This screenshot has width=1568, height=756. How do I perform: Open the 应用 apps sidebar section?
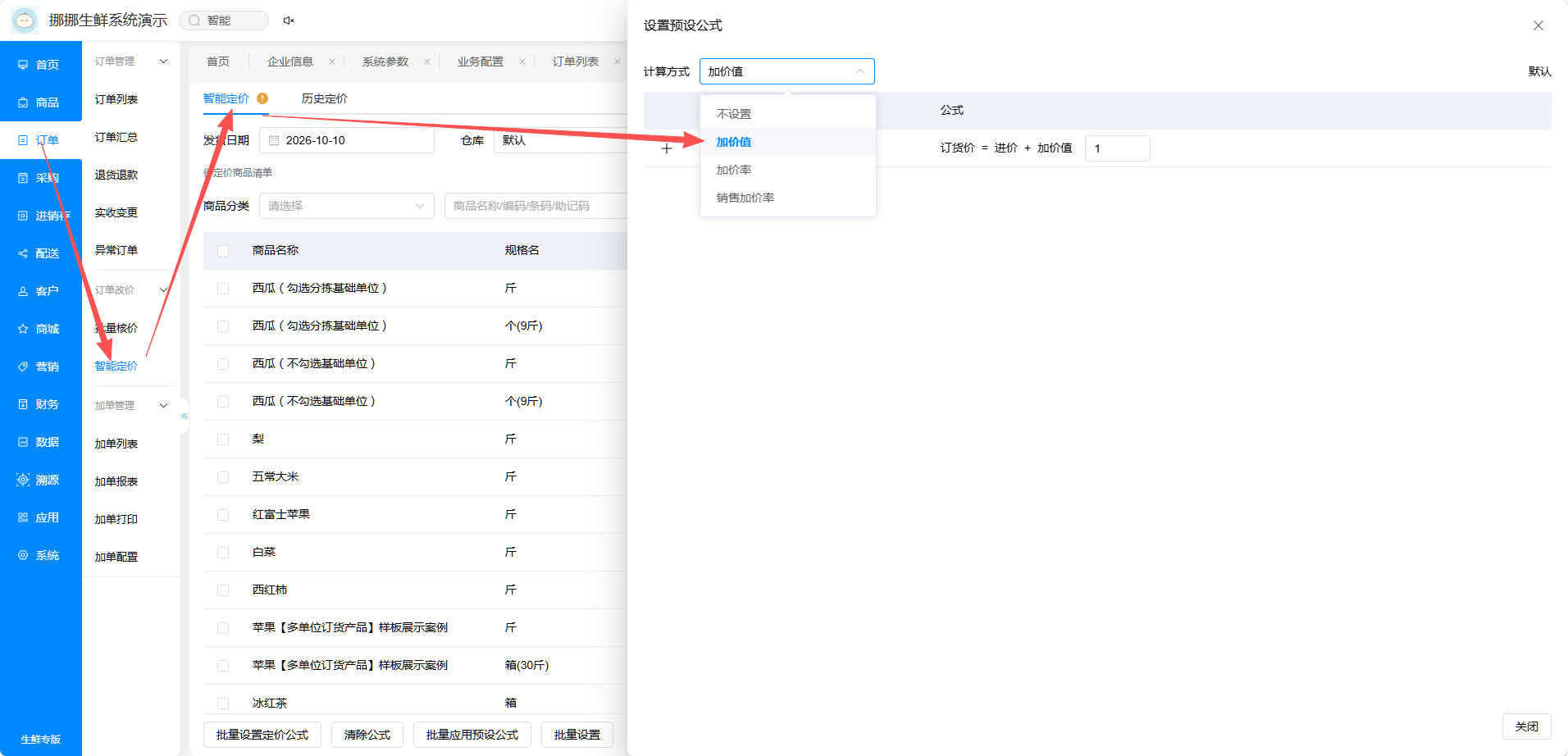click(40, 517)
